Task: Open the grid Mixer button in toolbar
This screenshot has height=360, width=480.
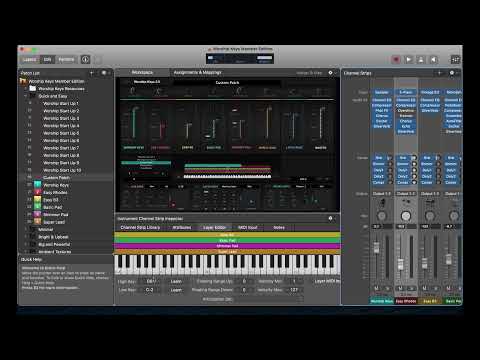Action: pos(455,60)
